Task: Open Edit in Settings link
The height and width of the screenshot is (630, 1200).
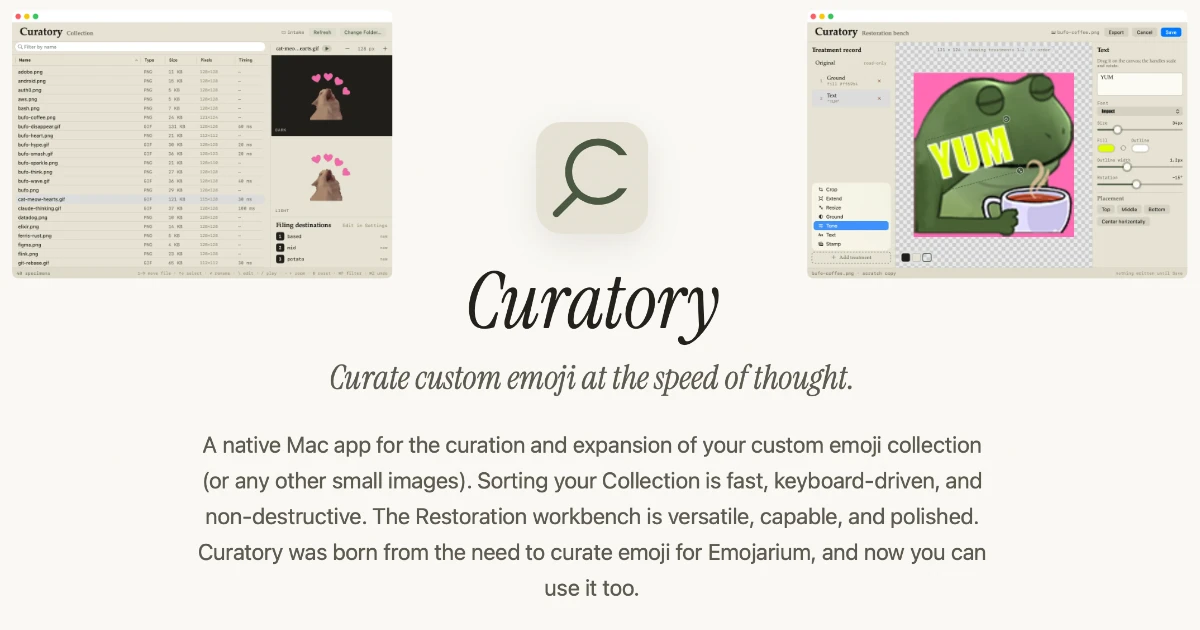Action: tap(364, 225)
